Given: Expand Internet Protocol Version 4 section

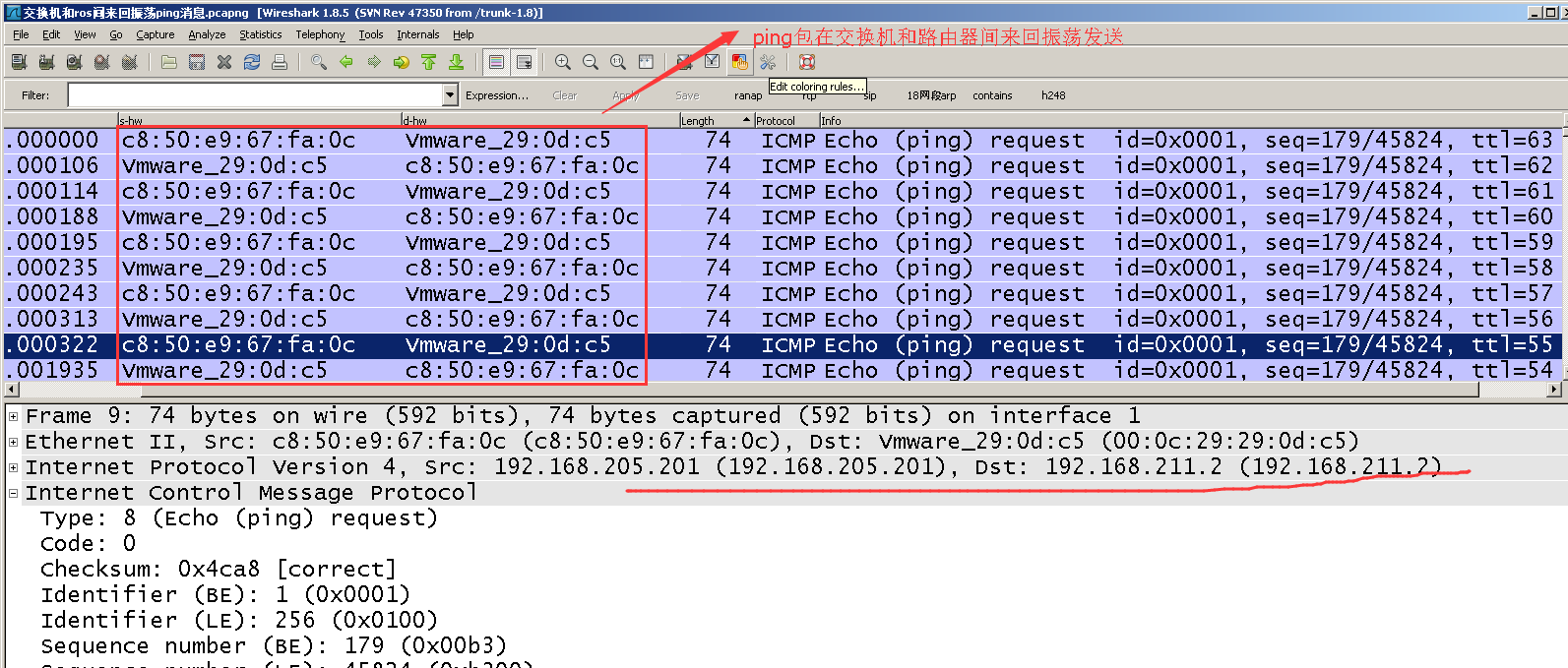Looking at the screenshot, I should 14,467.
